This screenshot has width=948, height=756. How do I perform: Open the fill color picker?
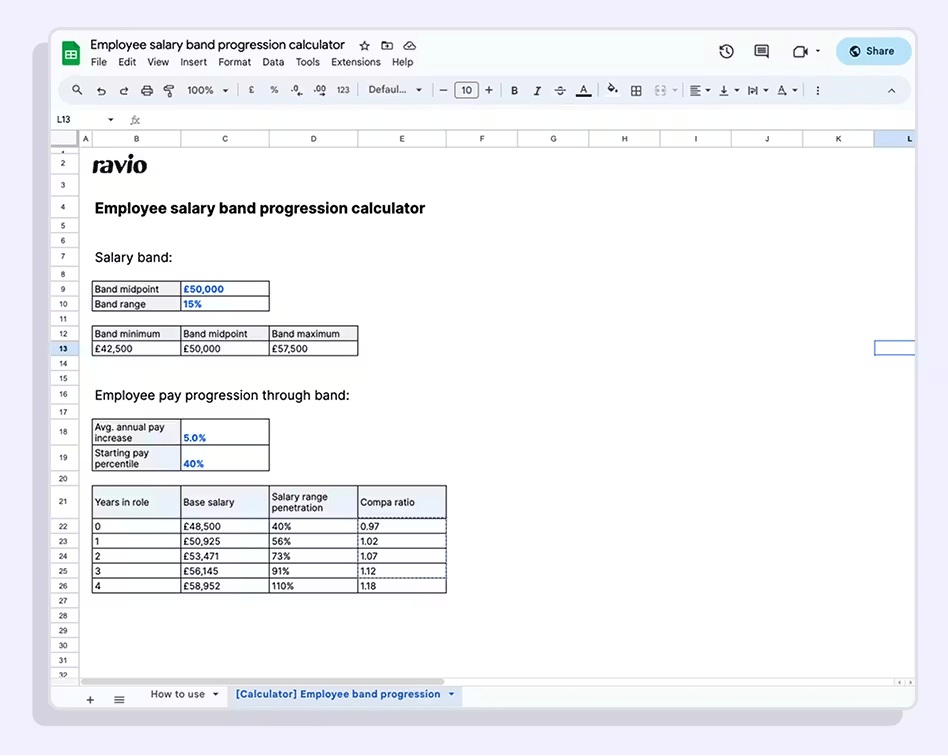click(612, 90)
